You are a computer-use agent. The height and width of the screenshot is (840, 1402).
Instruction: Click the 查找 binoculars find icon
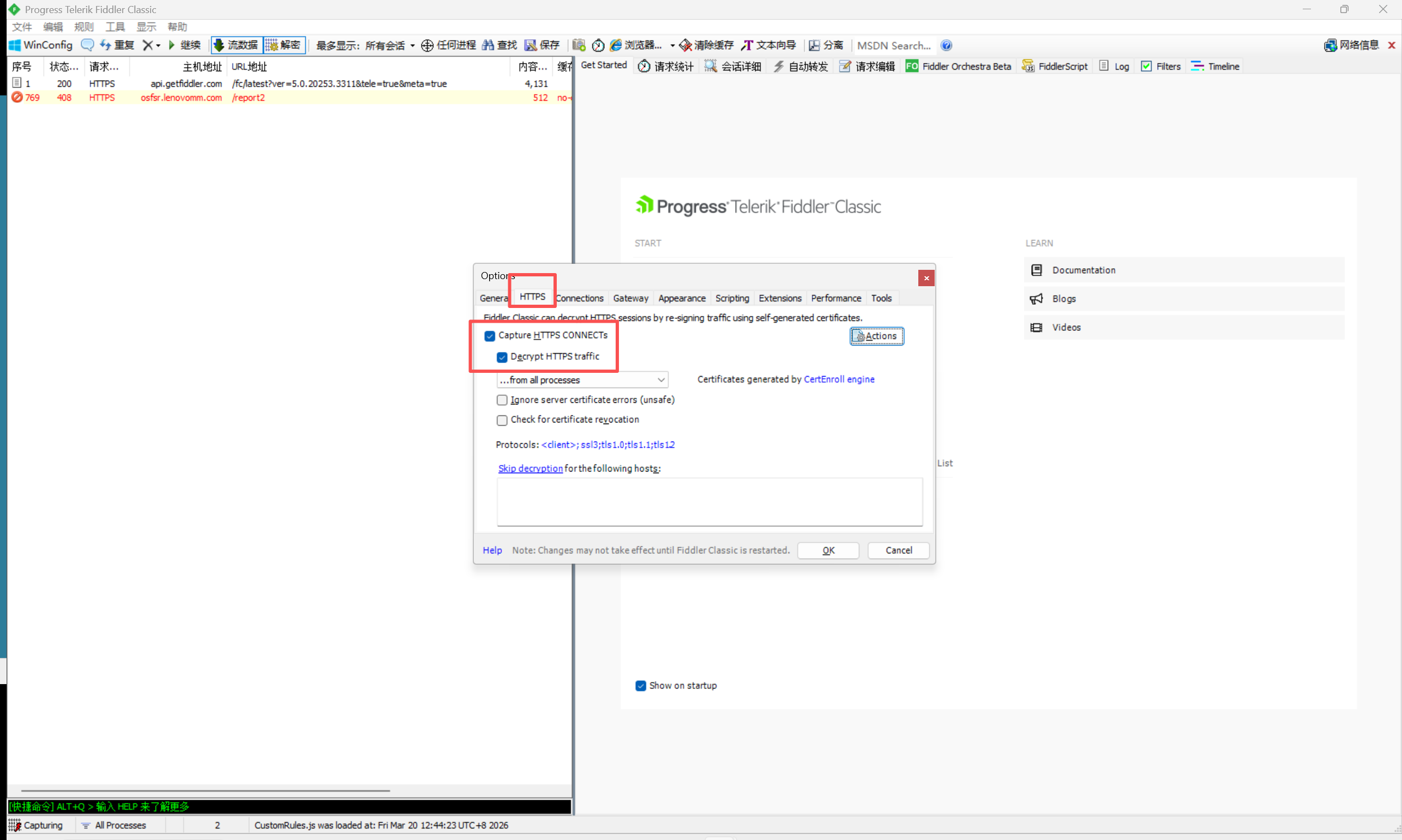(x=488, y=45)
